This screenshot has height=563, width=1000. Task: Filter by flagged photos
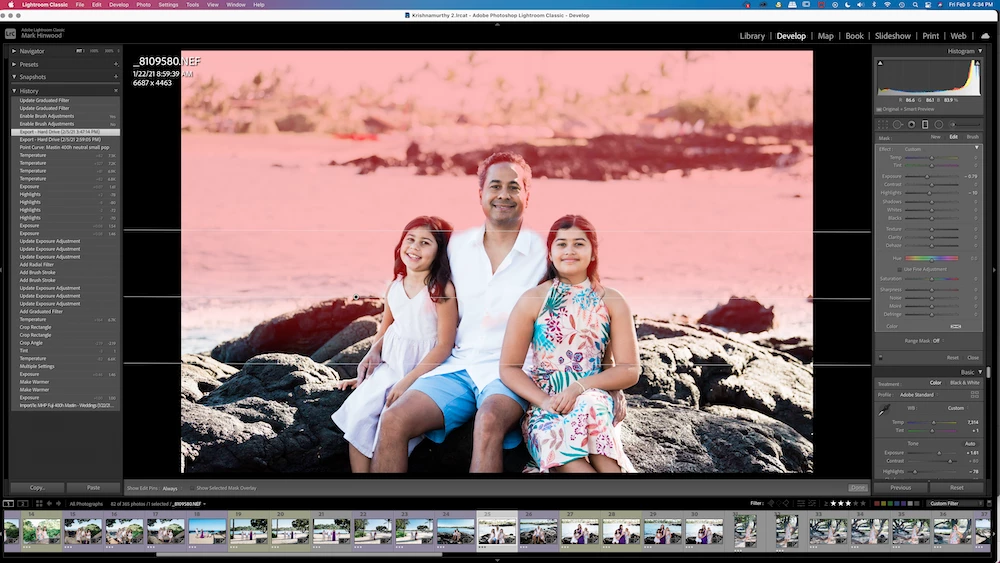[x=770, y=503]
